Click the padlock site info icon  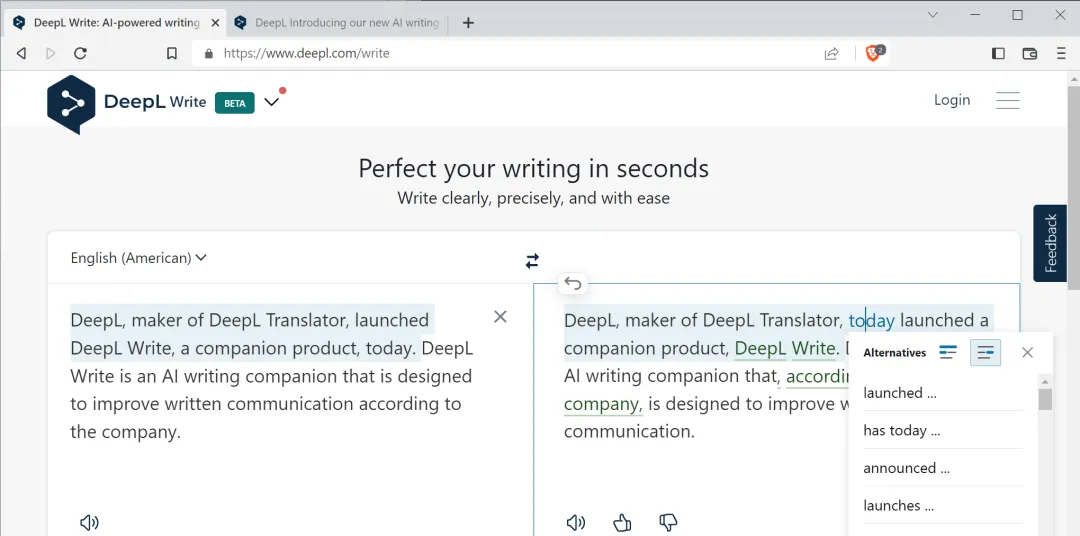[x=209, y=53]
